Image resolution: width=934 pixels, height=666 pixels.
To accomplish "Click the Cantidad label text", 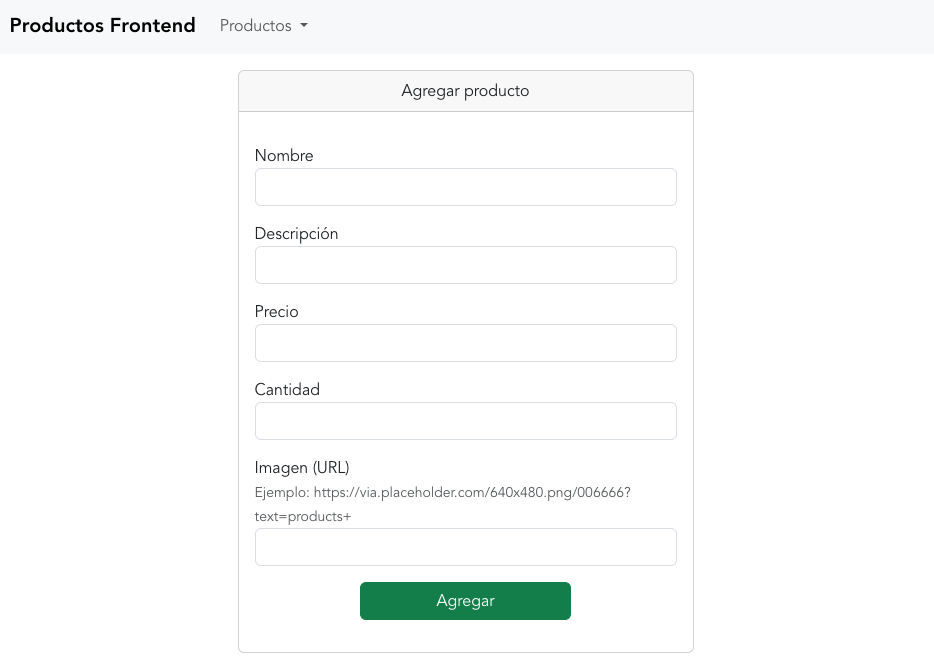I will (287, 389).
